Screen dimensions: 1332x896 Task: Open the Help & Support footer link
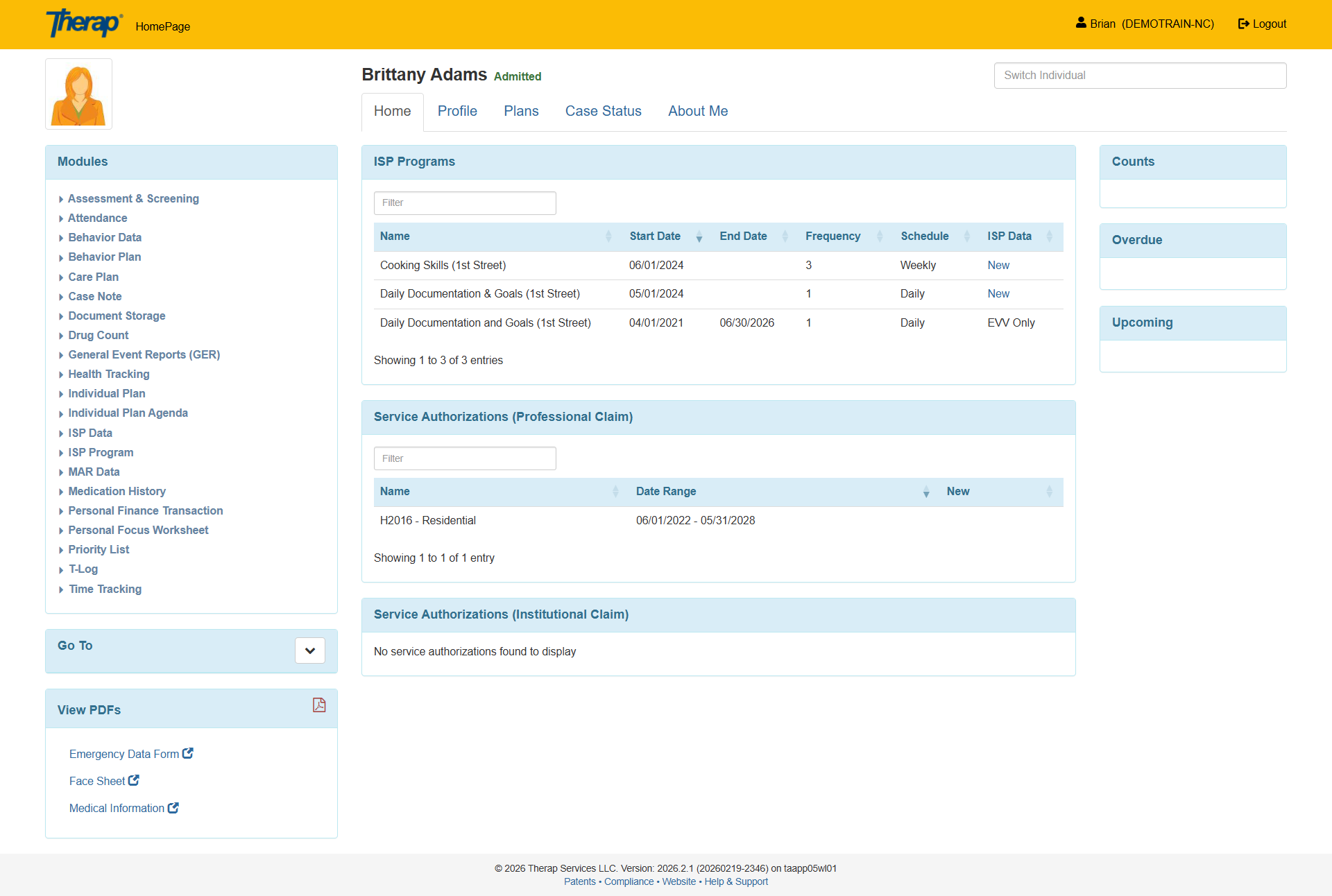click(x=736, y=881)
